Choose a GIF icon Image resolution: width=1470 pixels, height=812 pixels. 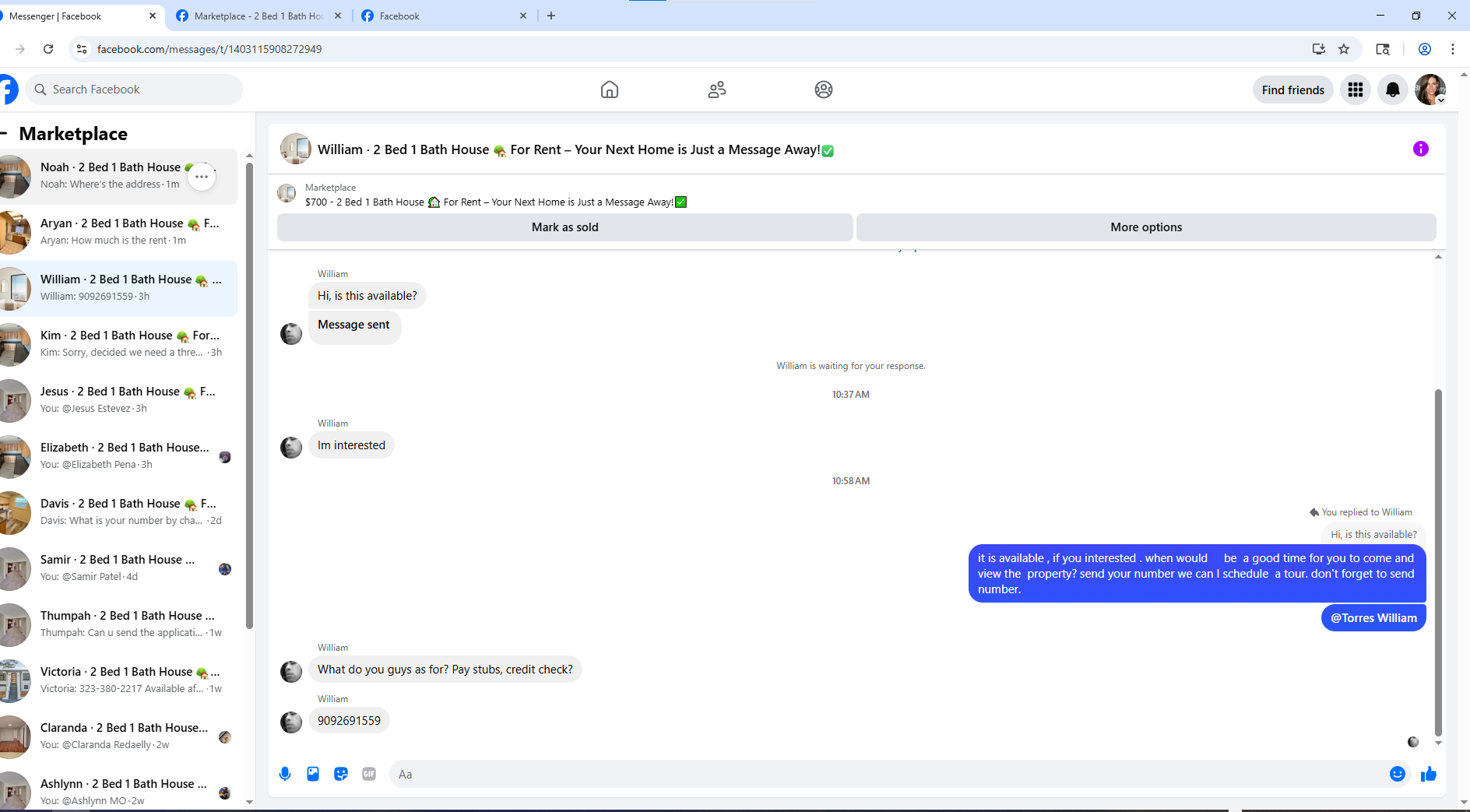(369, 774)
